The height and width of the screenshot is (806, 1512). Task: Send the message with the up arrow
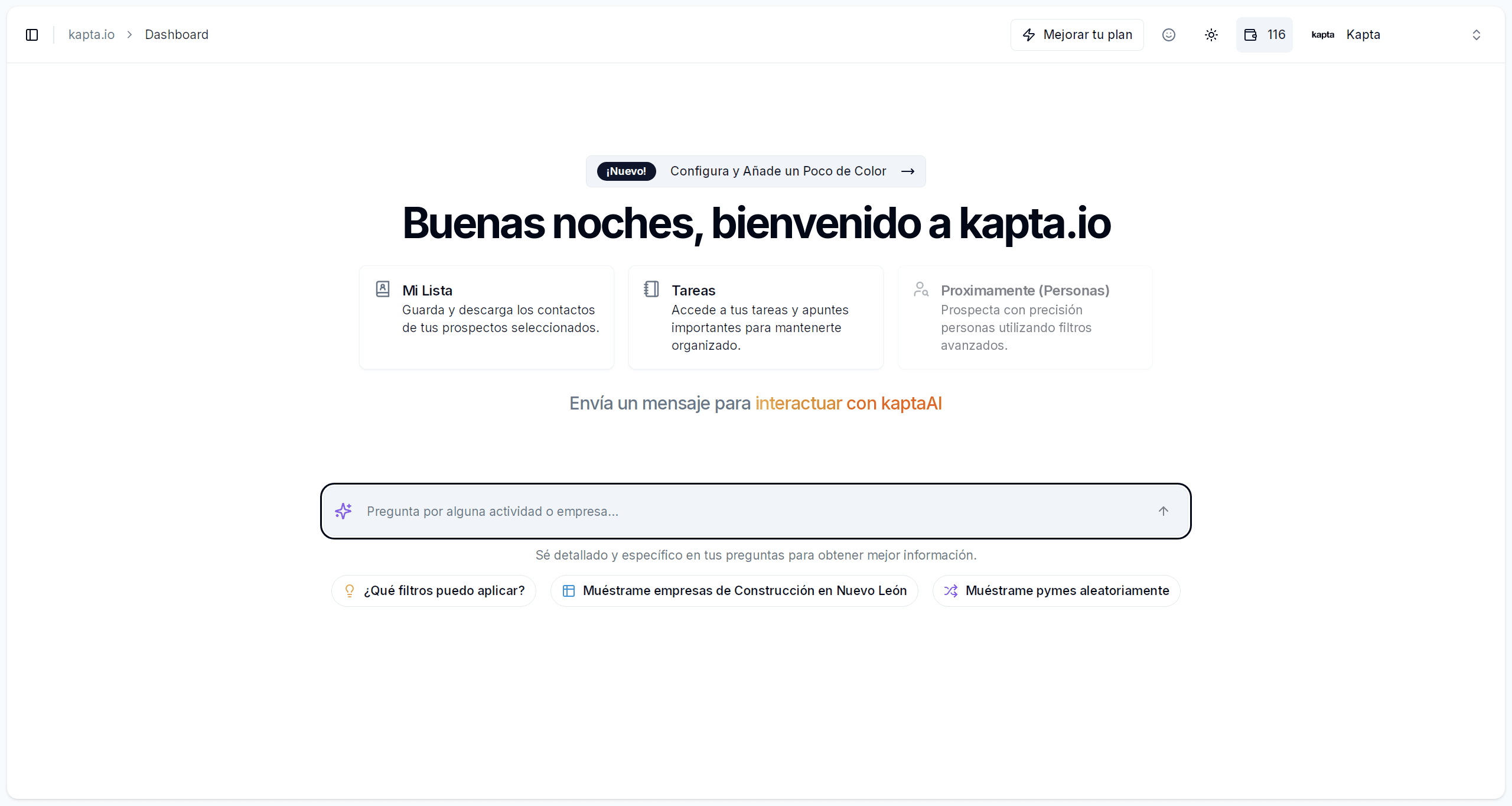[1164, 511]
